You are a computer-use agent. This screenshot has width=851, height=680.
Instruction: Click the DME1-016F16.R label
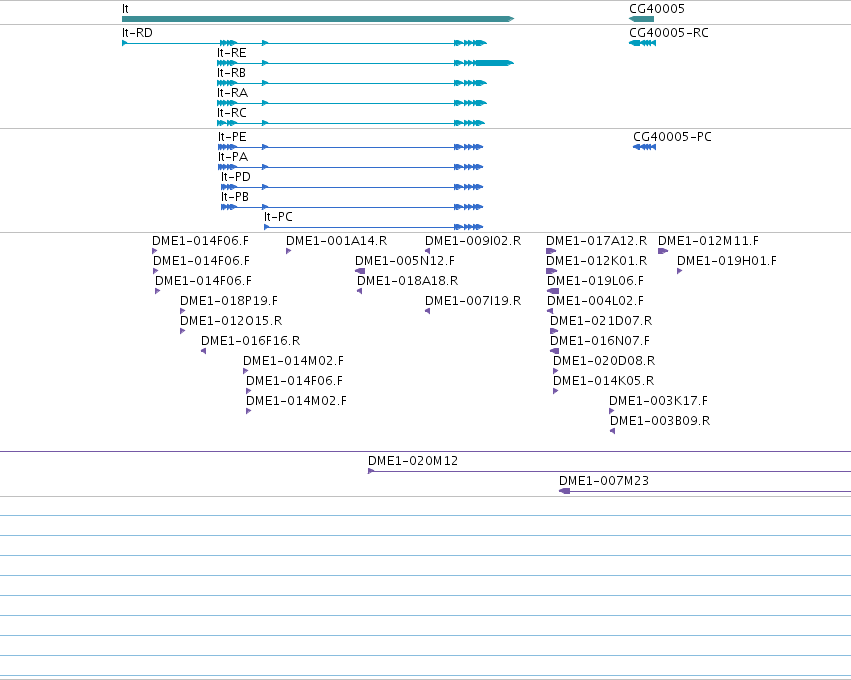251,341
